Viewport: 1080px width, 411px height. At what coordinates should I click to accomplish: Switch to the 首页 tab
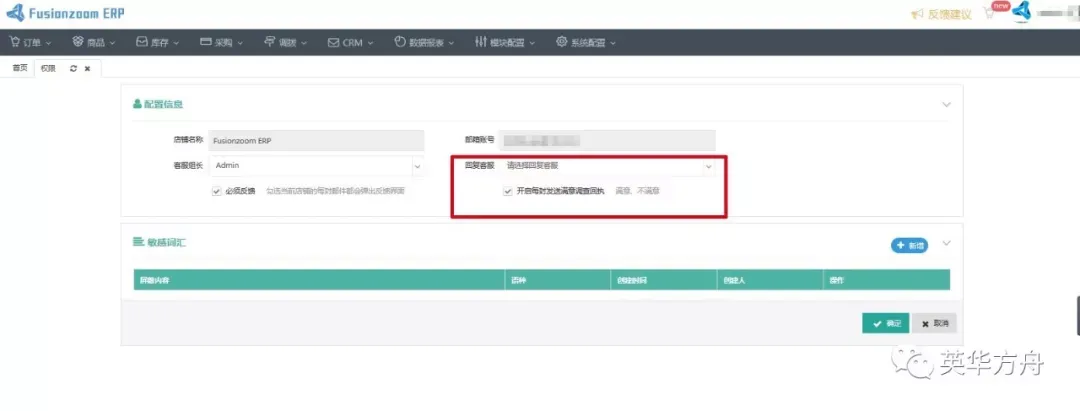pos(20,68)
